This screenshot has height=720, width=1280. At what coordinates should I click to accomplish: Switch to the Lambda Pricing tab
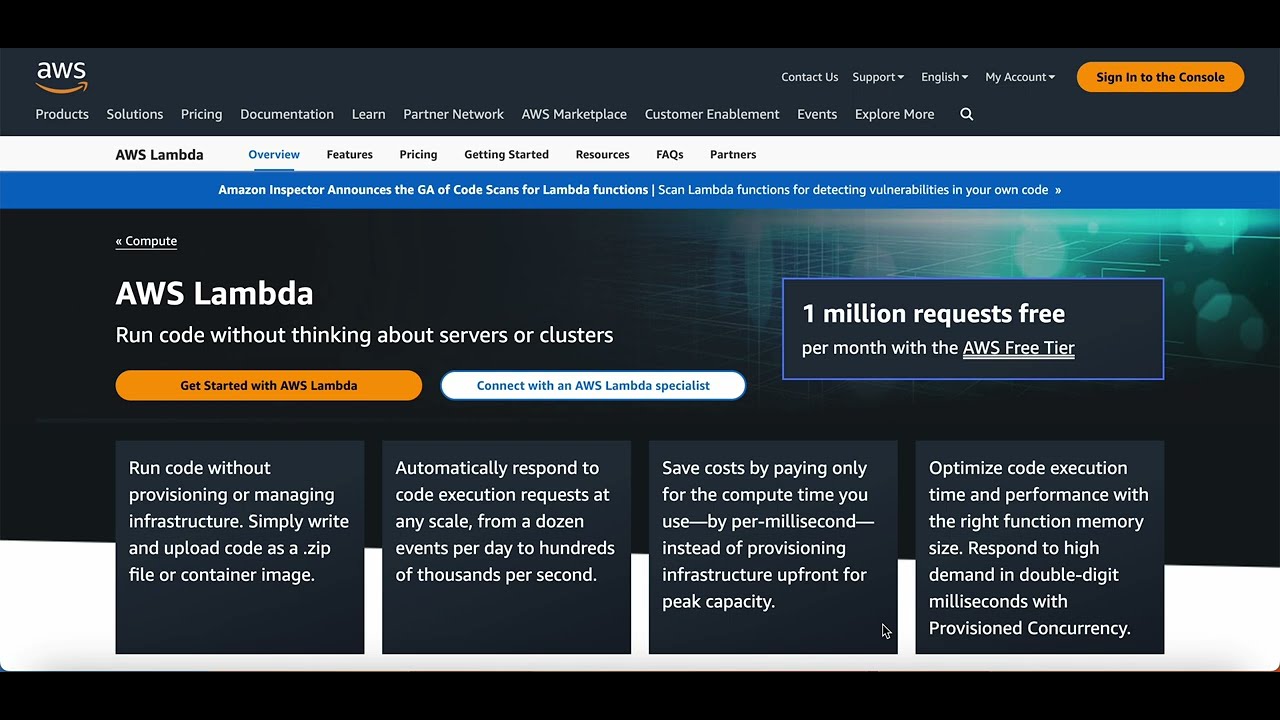click(418, 155)
